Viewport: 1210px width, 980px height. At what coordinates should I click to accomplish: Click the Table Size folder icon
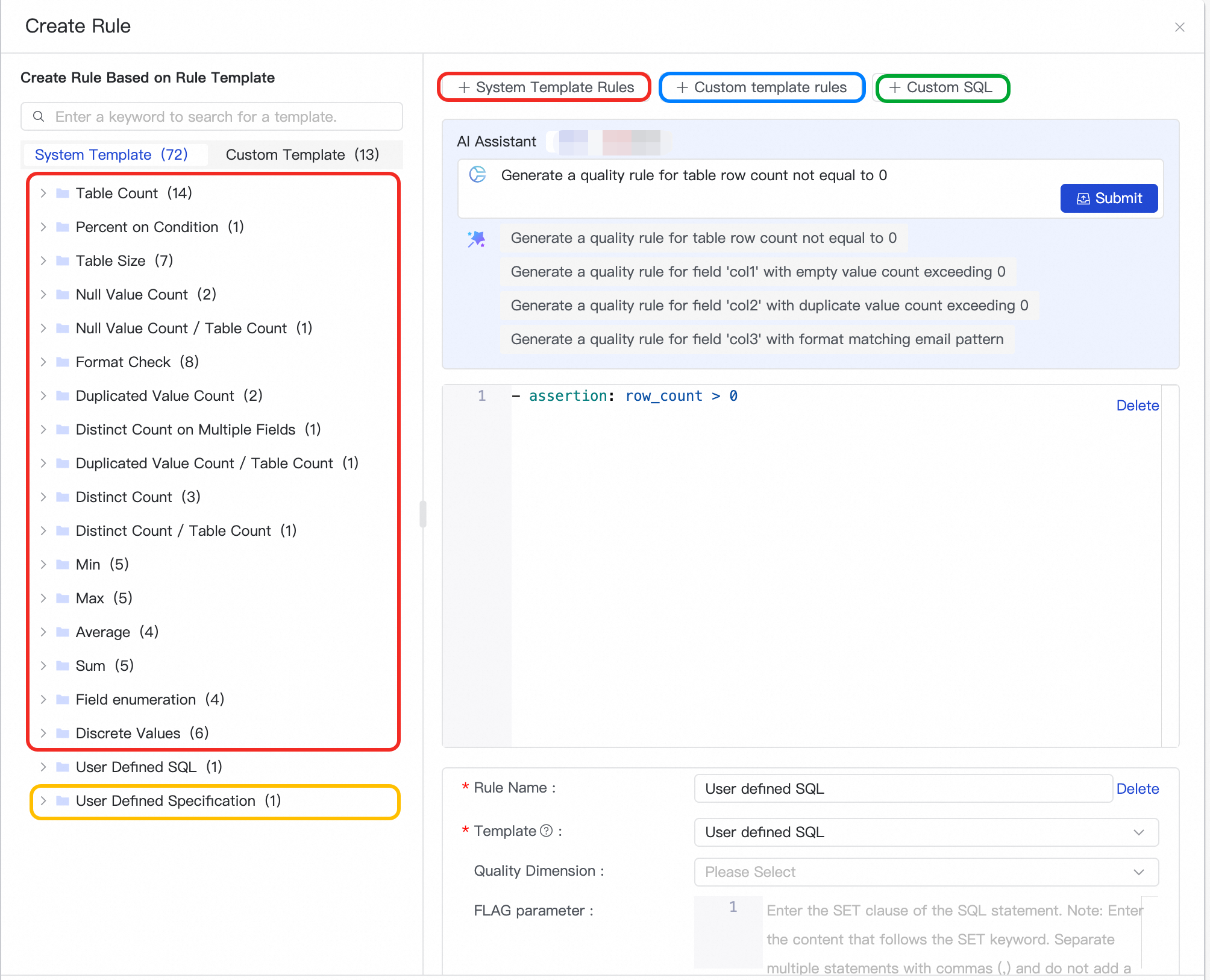tap(63, 261)
